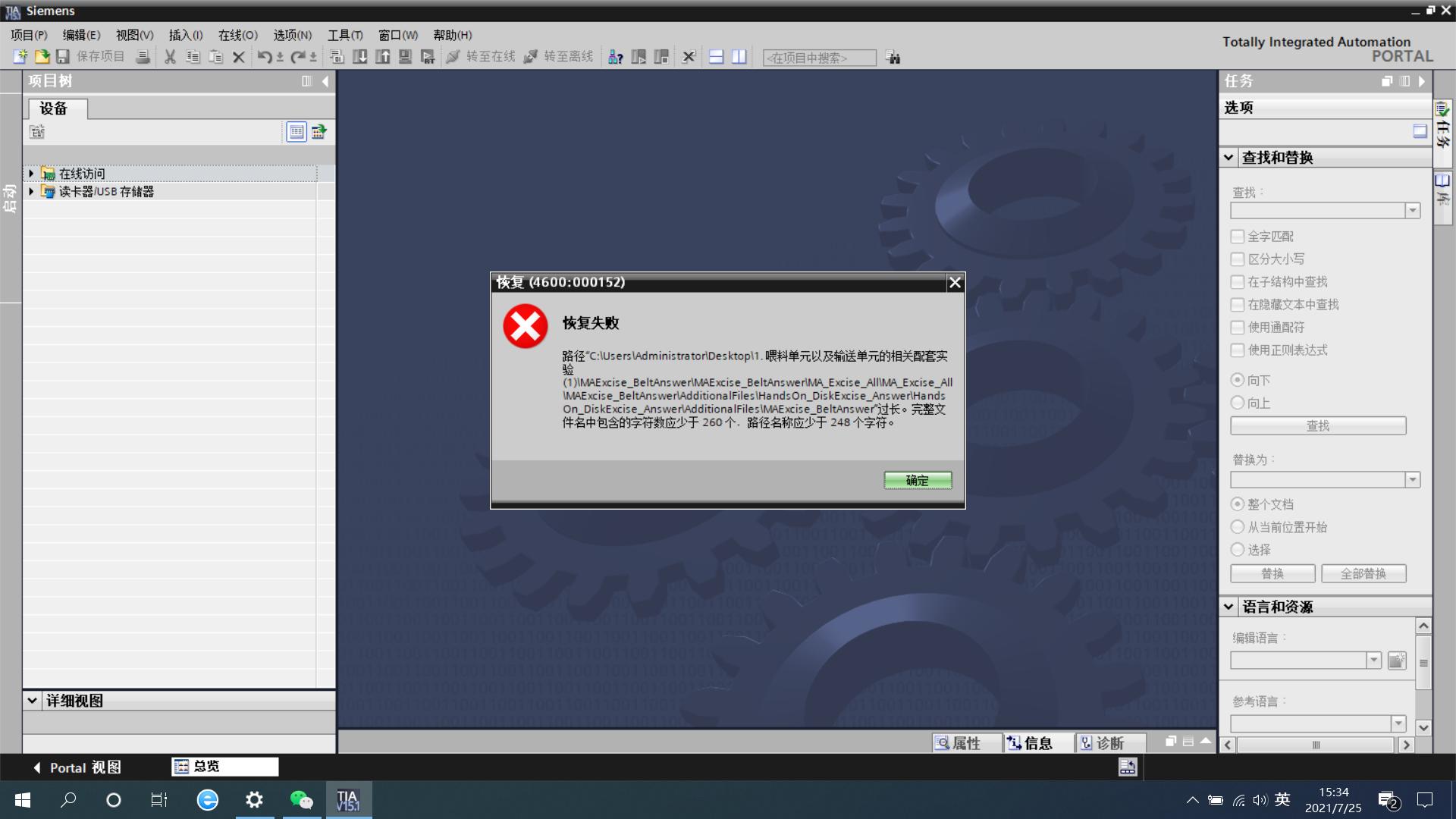This screenshot has height=819, width=1456.
Task: Expand the 在线访问 tree node
Action: click(x=31, y=174)
